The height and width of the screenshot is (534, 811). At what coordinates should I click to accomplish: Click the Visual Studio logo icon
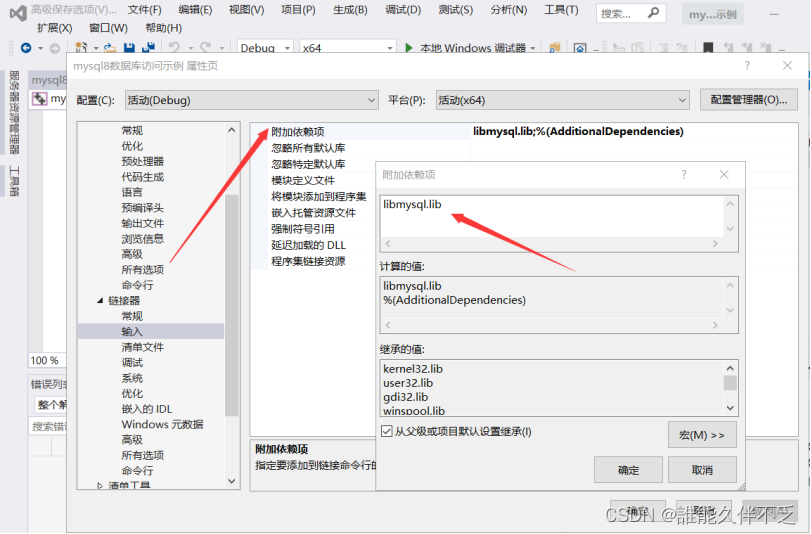coord(18,13)
